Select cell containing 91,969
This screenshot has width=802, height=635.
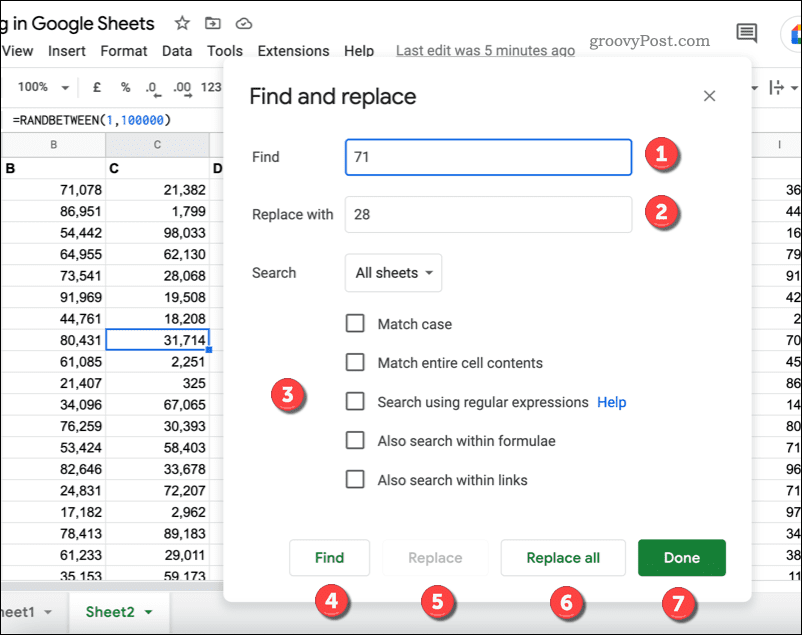54,297
